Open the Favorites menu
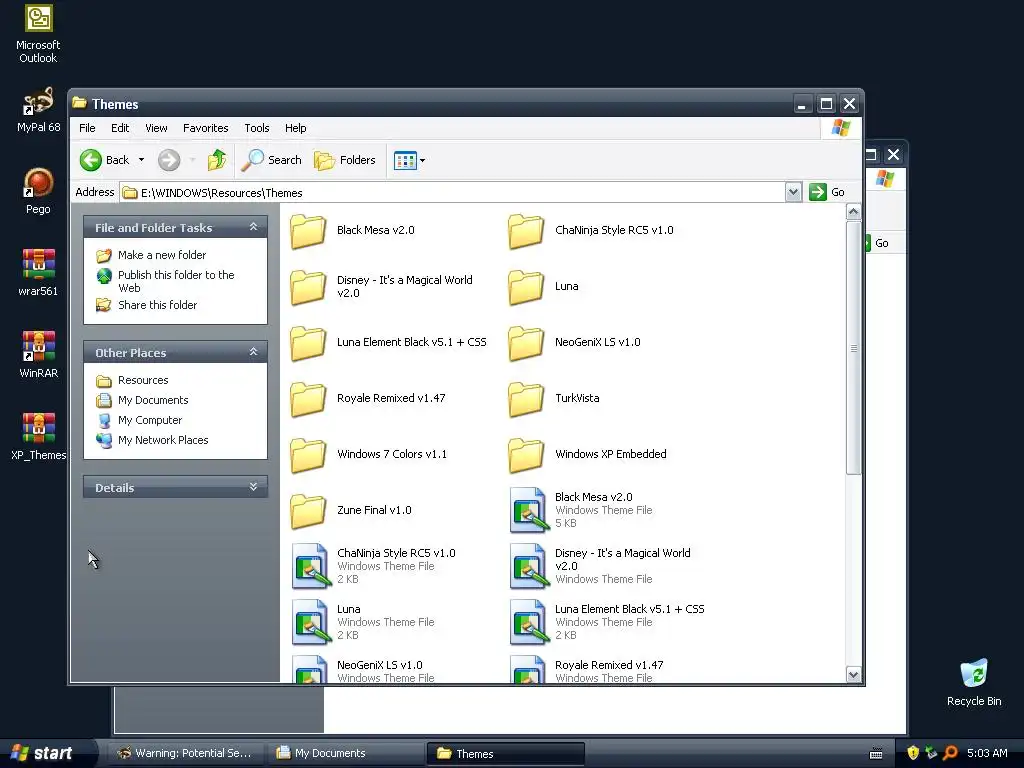This screenshot has width=1024, height=768. pyautogui.click(x=206, y=128)
